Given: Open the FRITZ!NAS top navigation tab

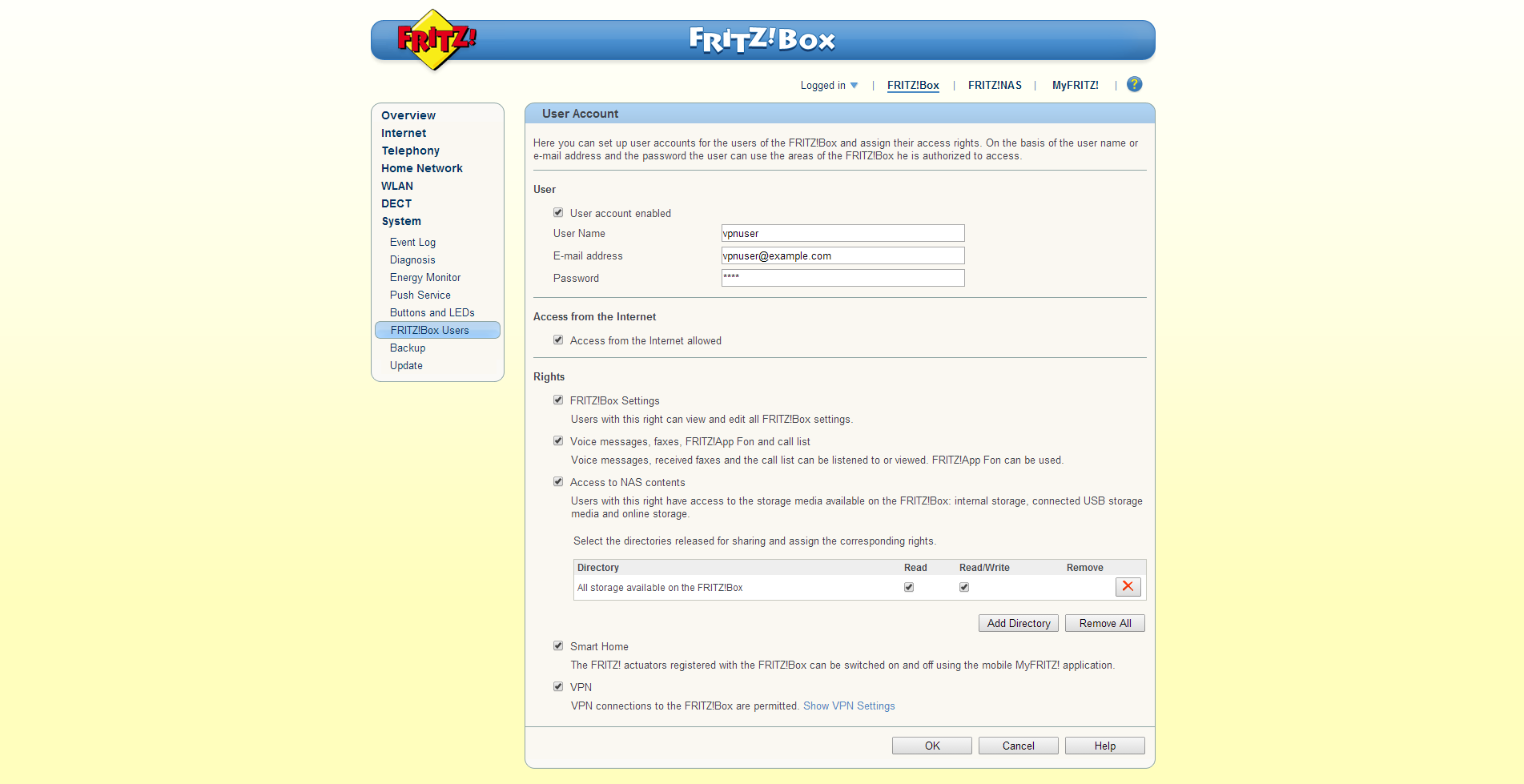Looking at the screenshot, I should 995,85.
